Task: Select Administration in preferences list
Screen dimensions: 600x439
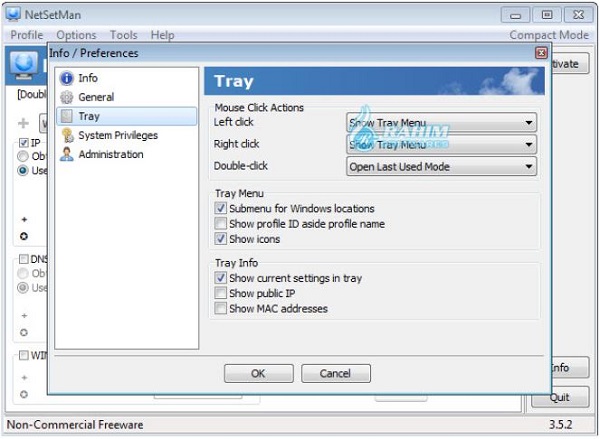Action: [126, 154]
